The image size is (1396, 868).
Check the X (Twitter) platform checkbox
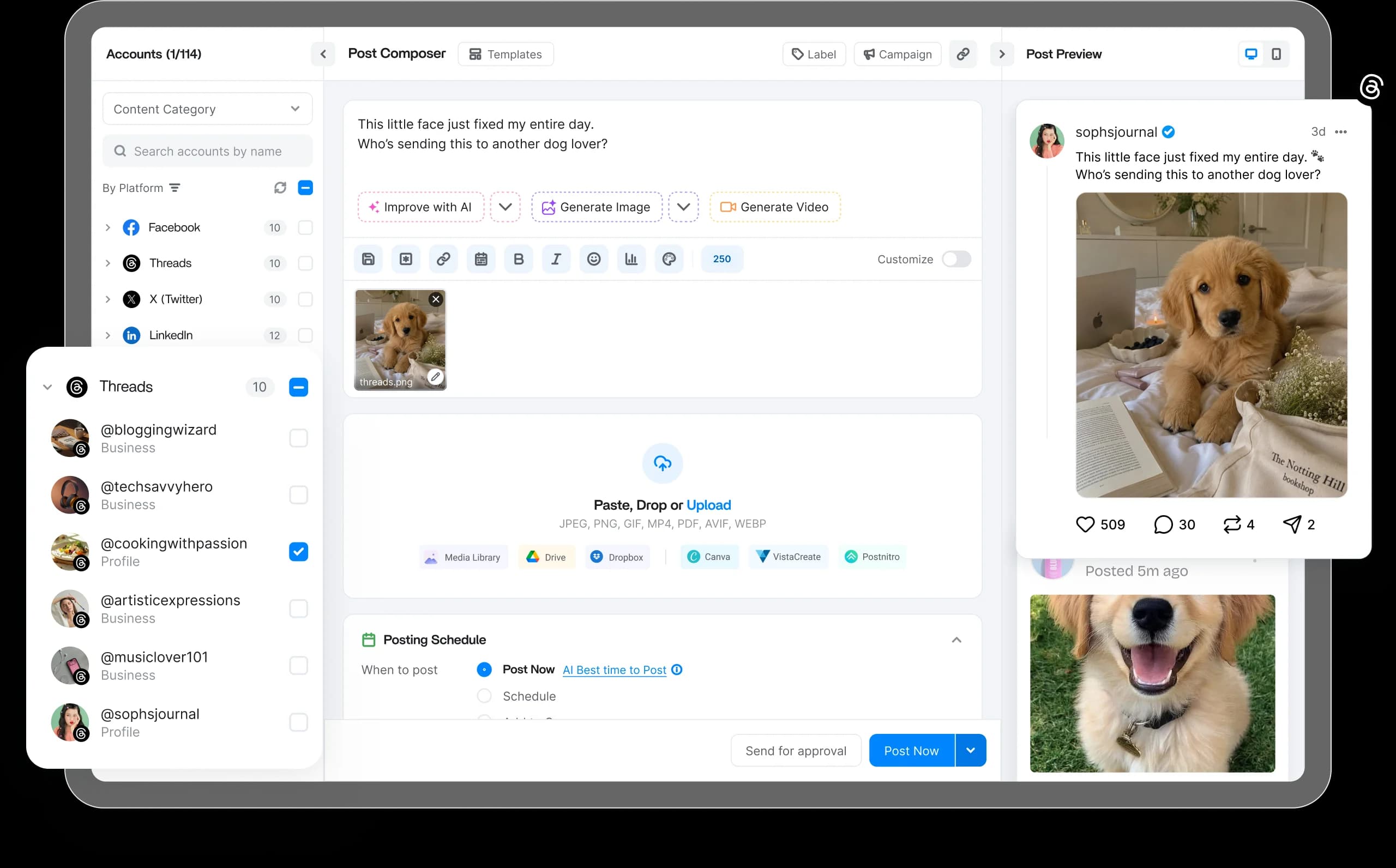click(305, 299)
